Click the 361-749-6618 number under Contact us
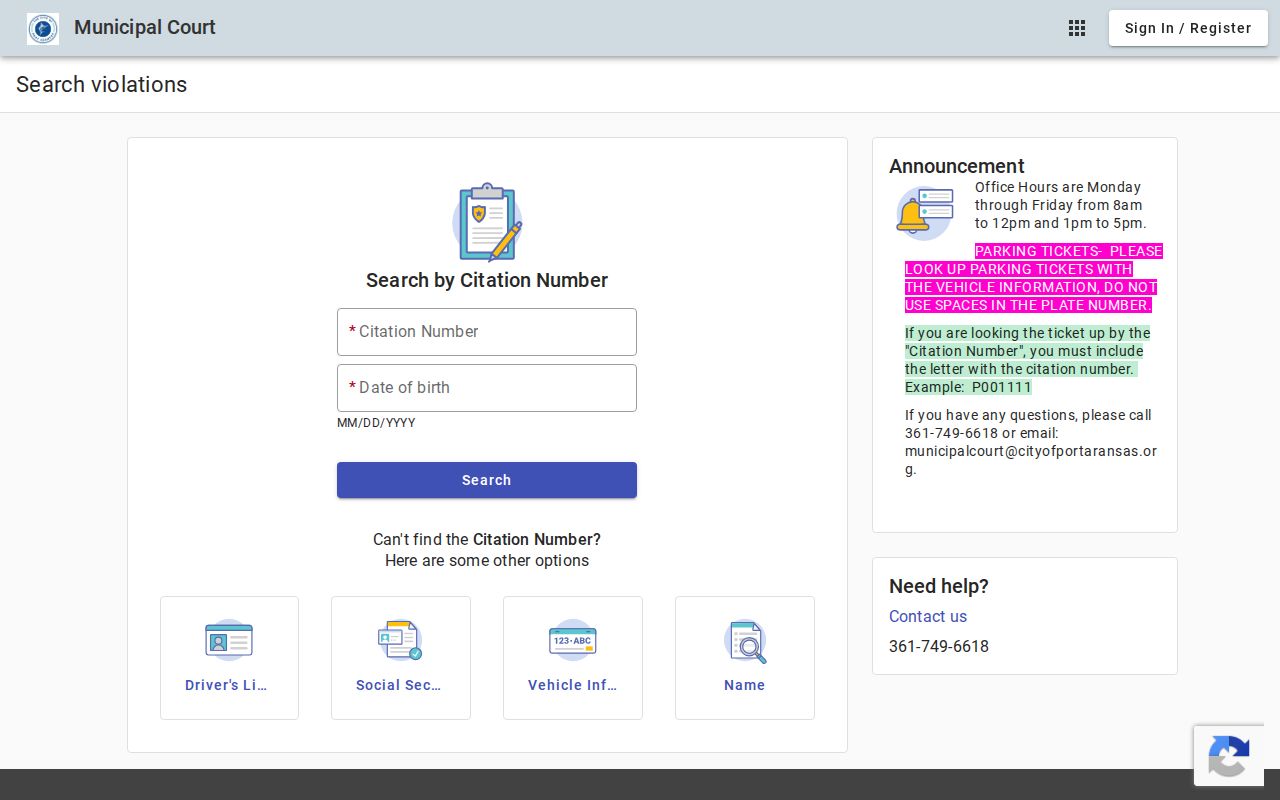This screenshot has height=800, width=1280. pos(939,646)
